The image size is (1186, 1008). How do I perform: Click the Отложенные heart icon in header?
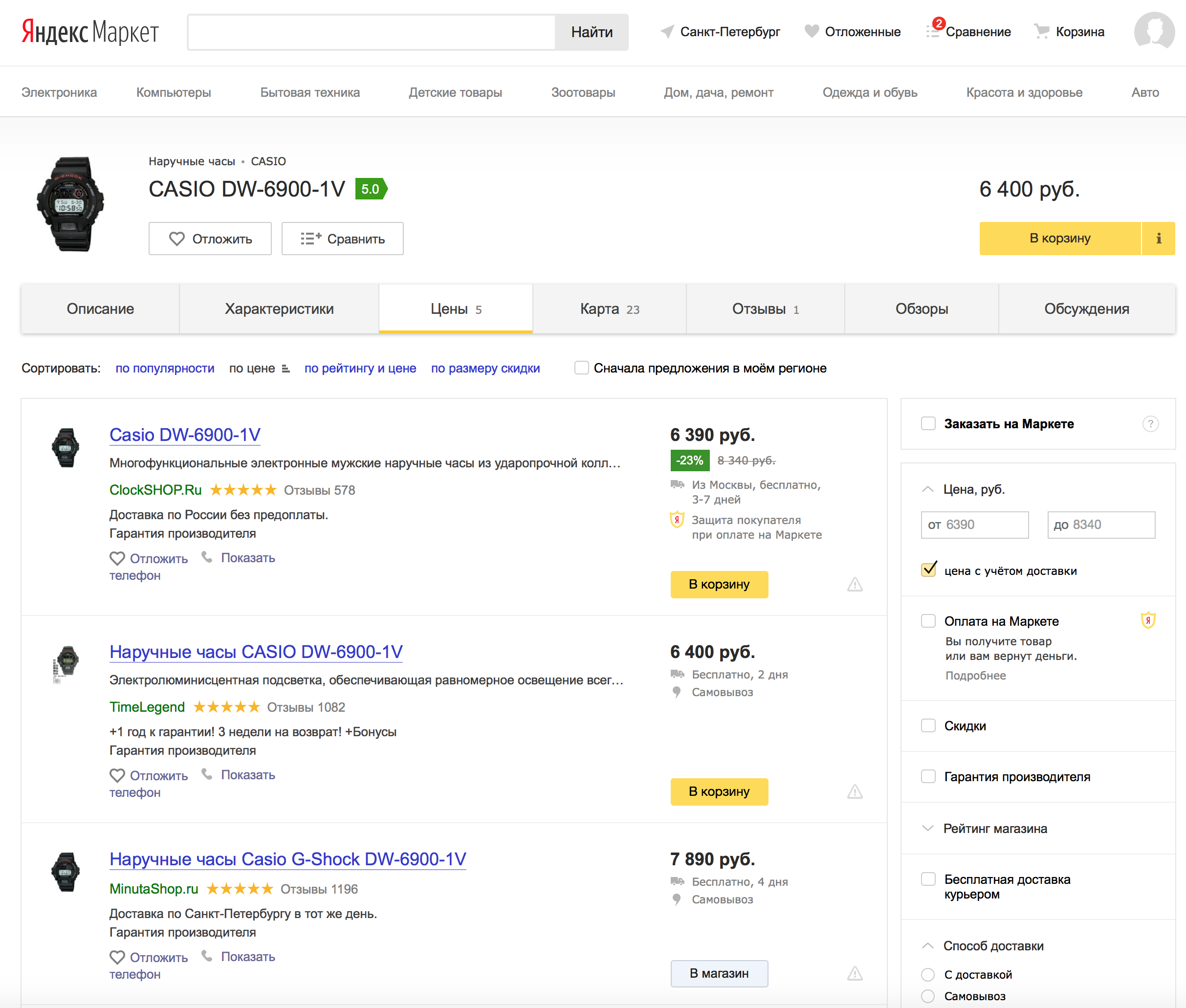tap(811, 31)
